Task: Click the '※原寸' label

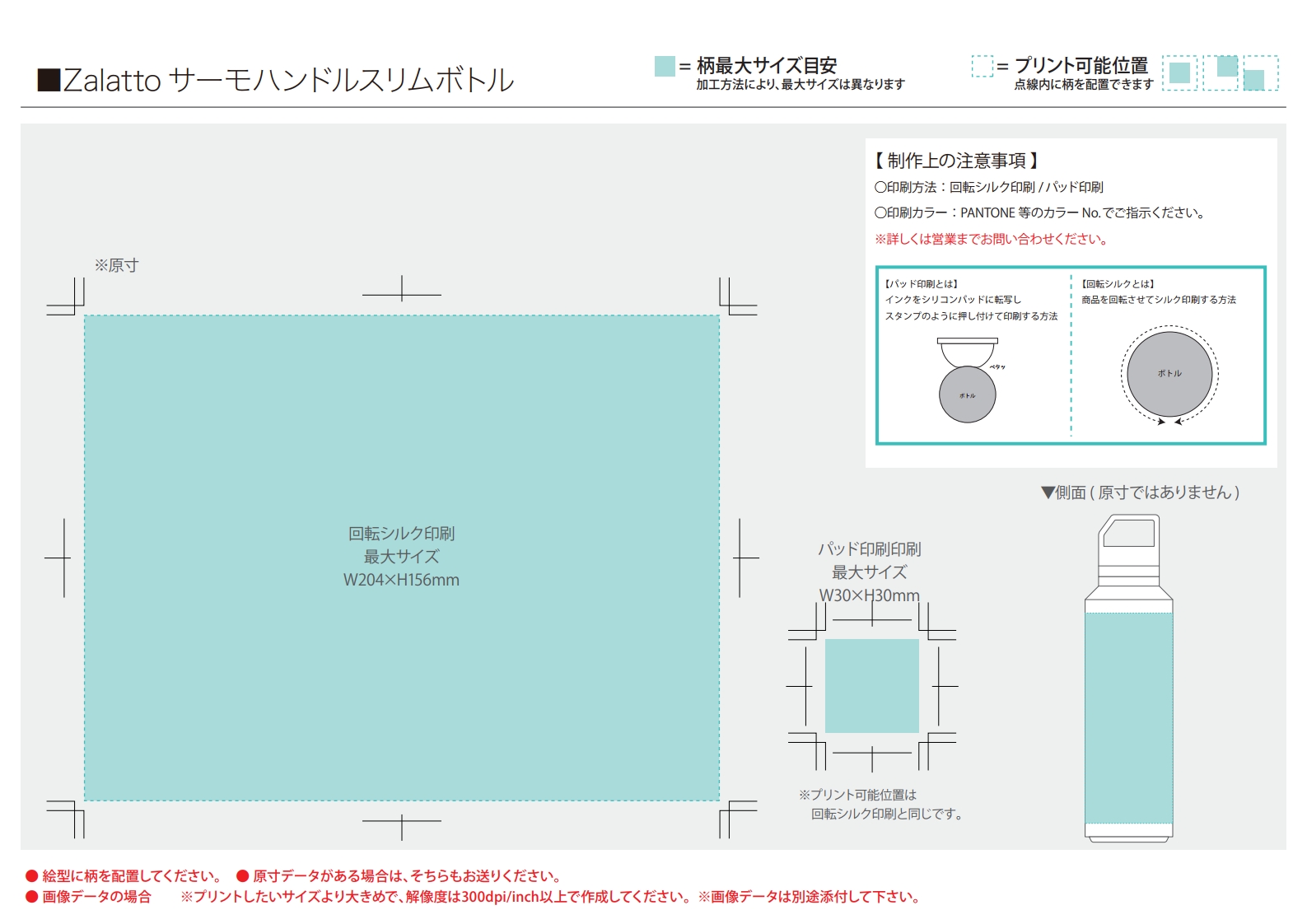Action: 116,265
